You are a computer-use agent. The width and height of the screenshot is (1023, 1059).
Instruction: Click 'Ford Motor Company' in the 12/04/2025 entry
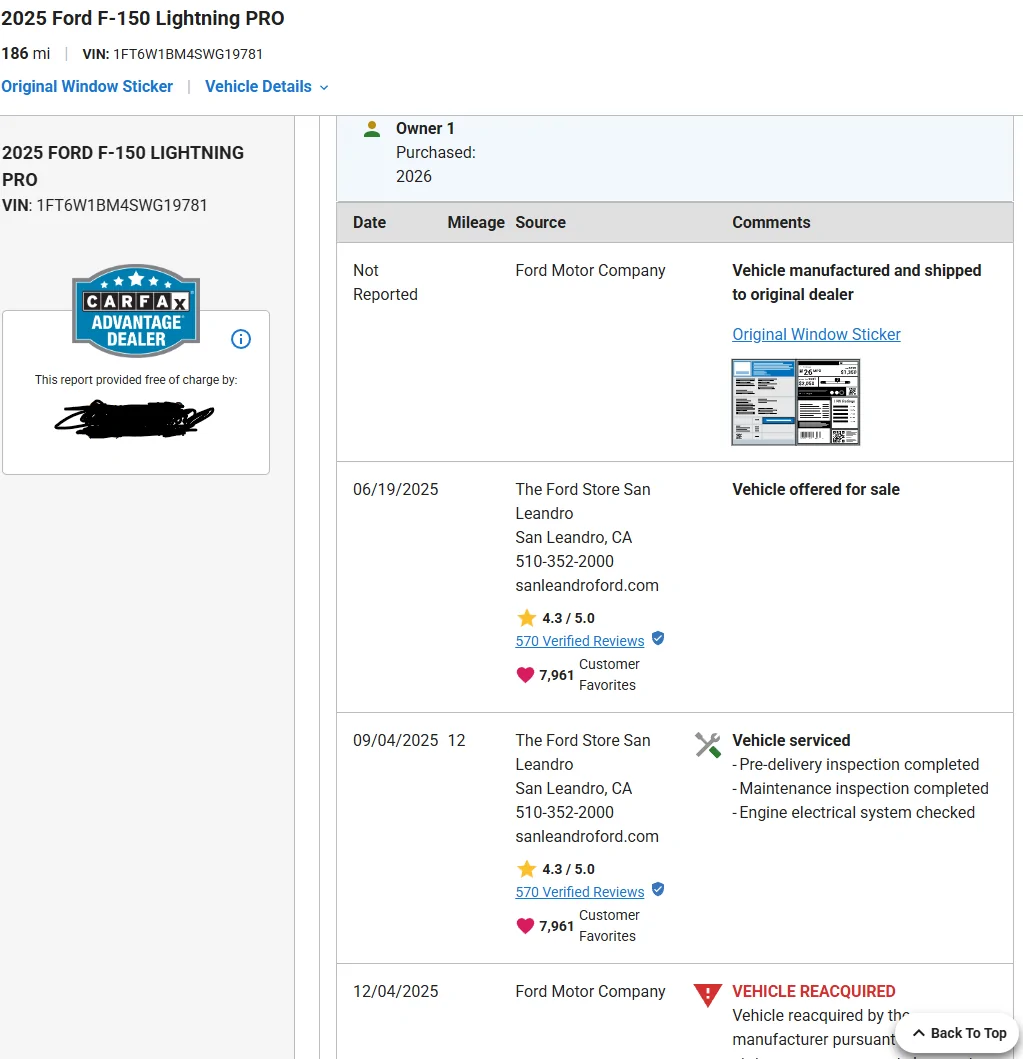coord(590,991)
